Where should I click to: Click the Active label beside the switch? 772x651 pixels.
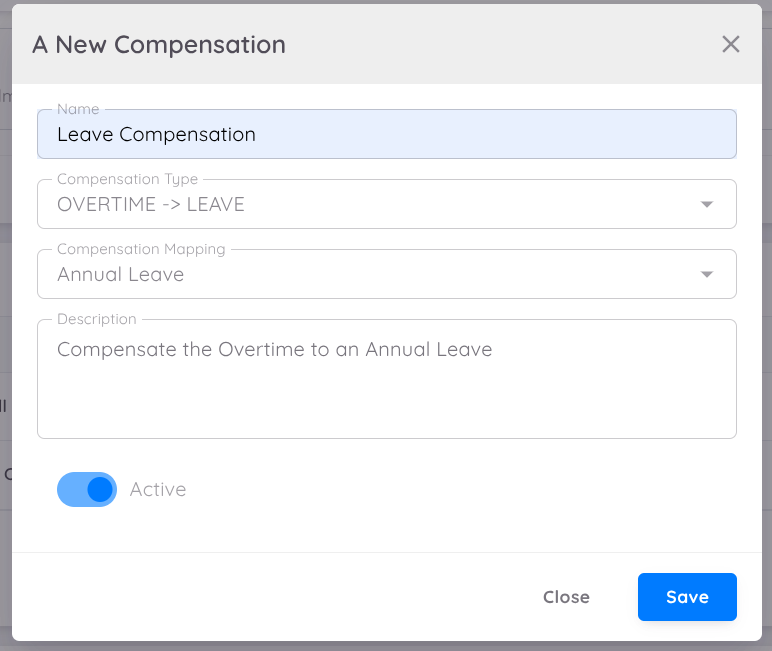tap(158, 489)
